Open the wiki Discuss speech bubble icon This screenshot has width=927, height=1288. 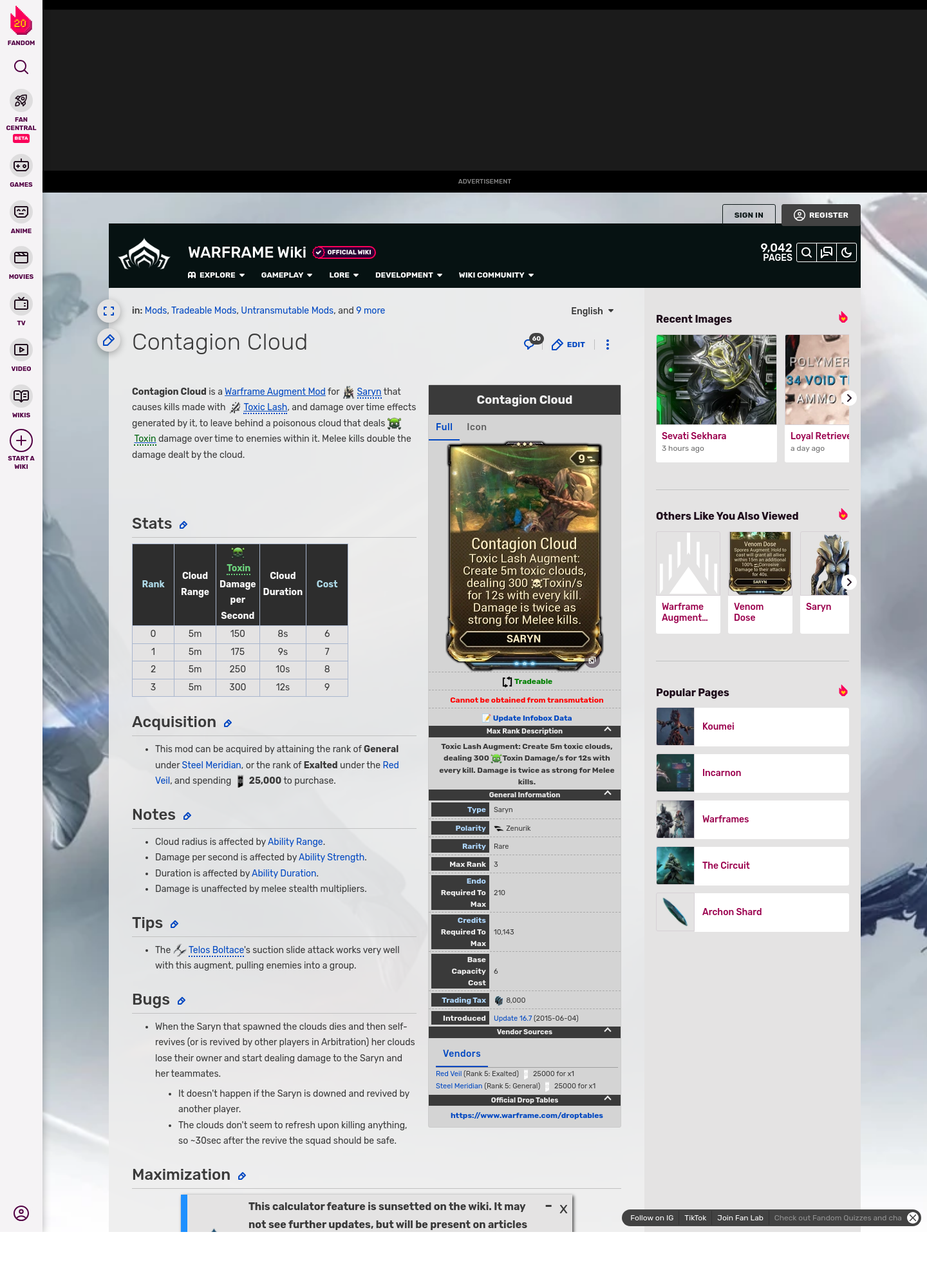coord(827,252)
